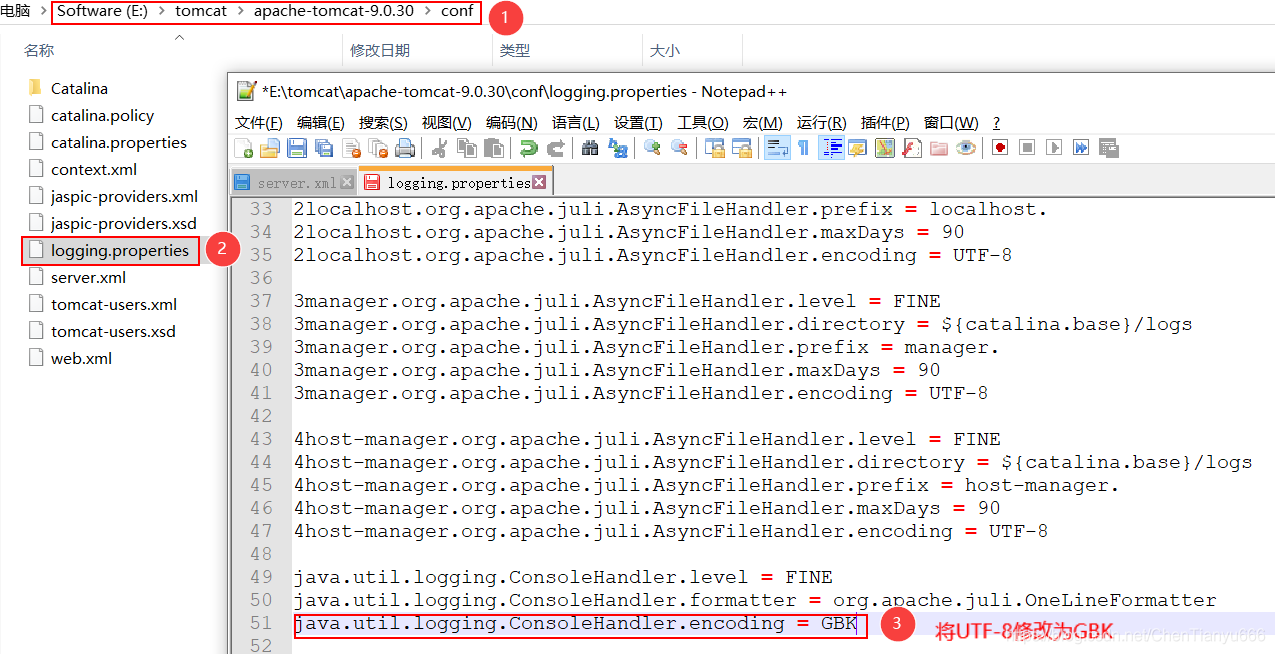Click the Run macro multiple times icon
Screen dimensions: 1275x654
pyautogui.click(x=1079, y=148)
